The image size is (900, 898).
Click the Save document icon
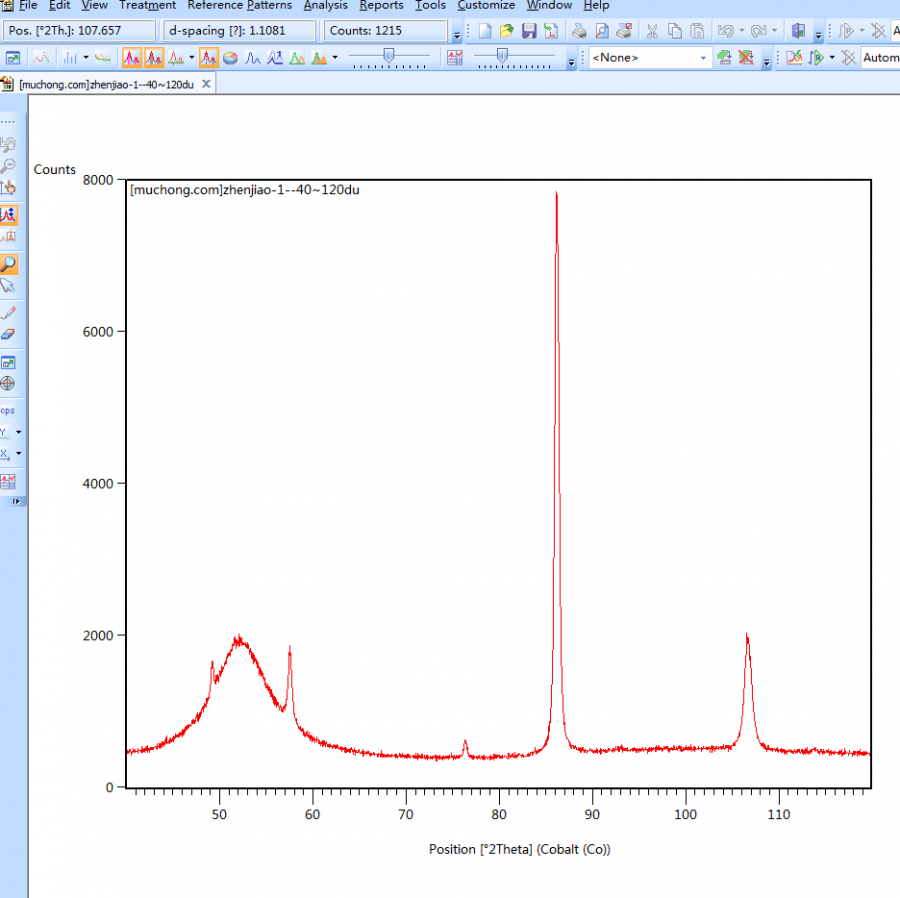pyautogui.click(x=529, y=31)
